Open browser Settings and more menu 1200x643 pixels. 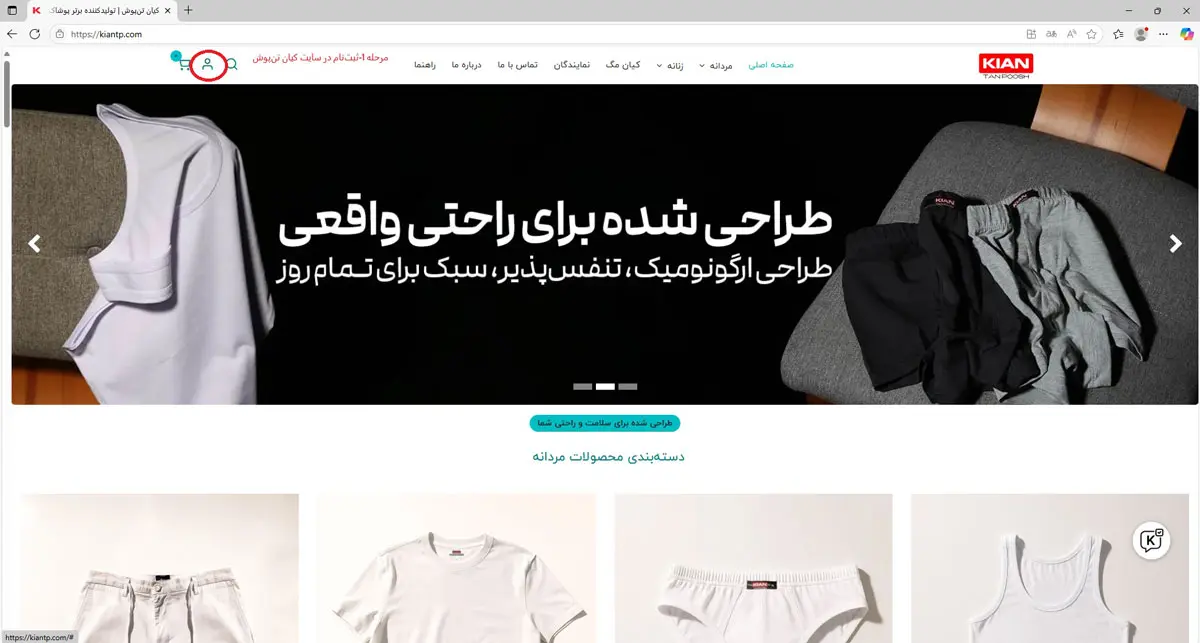click(1164, 34)
